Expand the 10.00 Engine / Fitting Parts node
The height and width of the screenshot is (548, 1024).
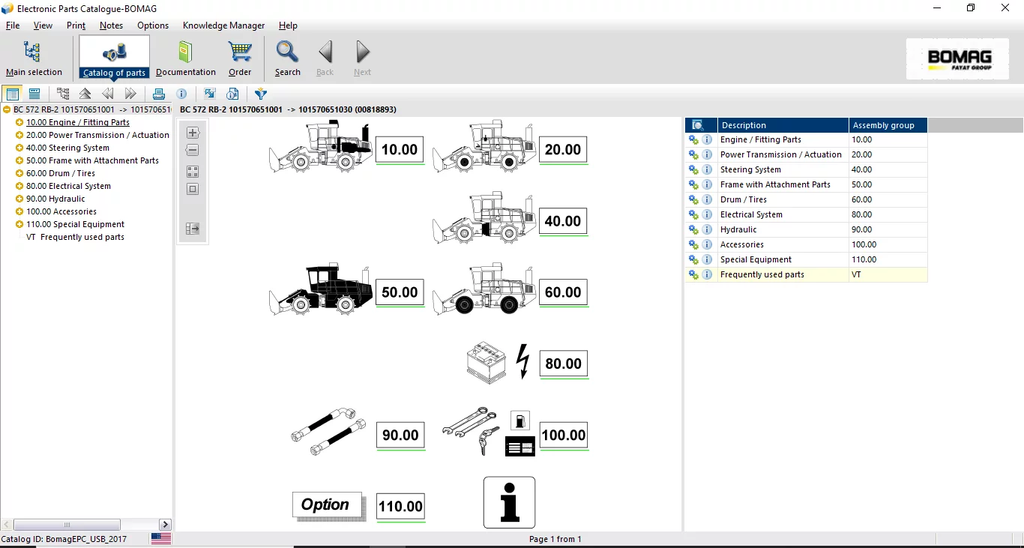(x=19, y=122)
